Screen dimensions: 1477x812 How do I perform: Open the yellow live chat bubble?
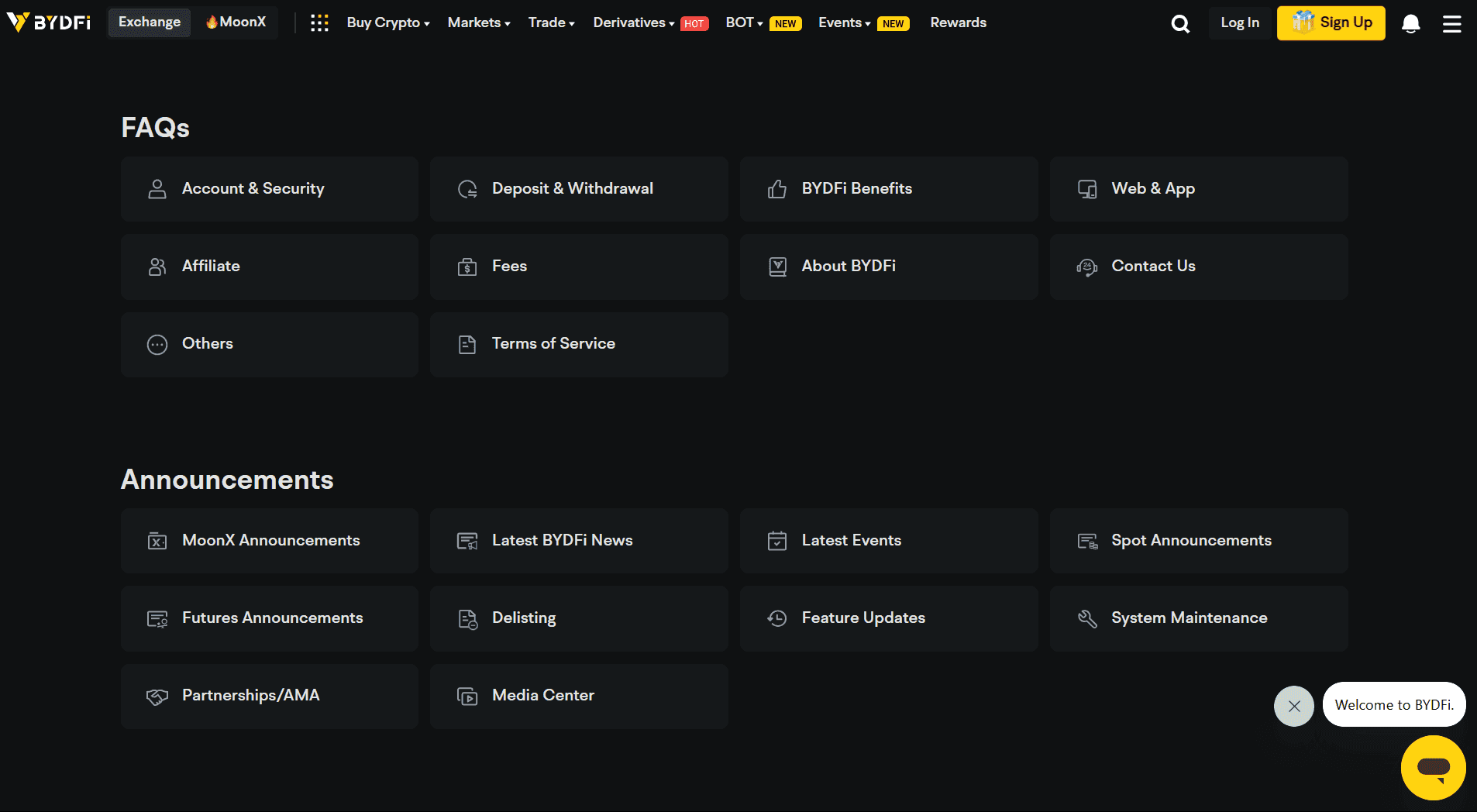[1433, 767]
